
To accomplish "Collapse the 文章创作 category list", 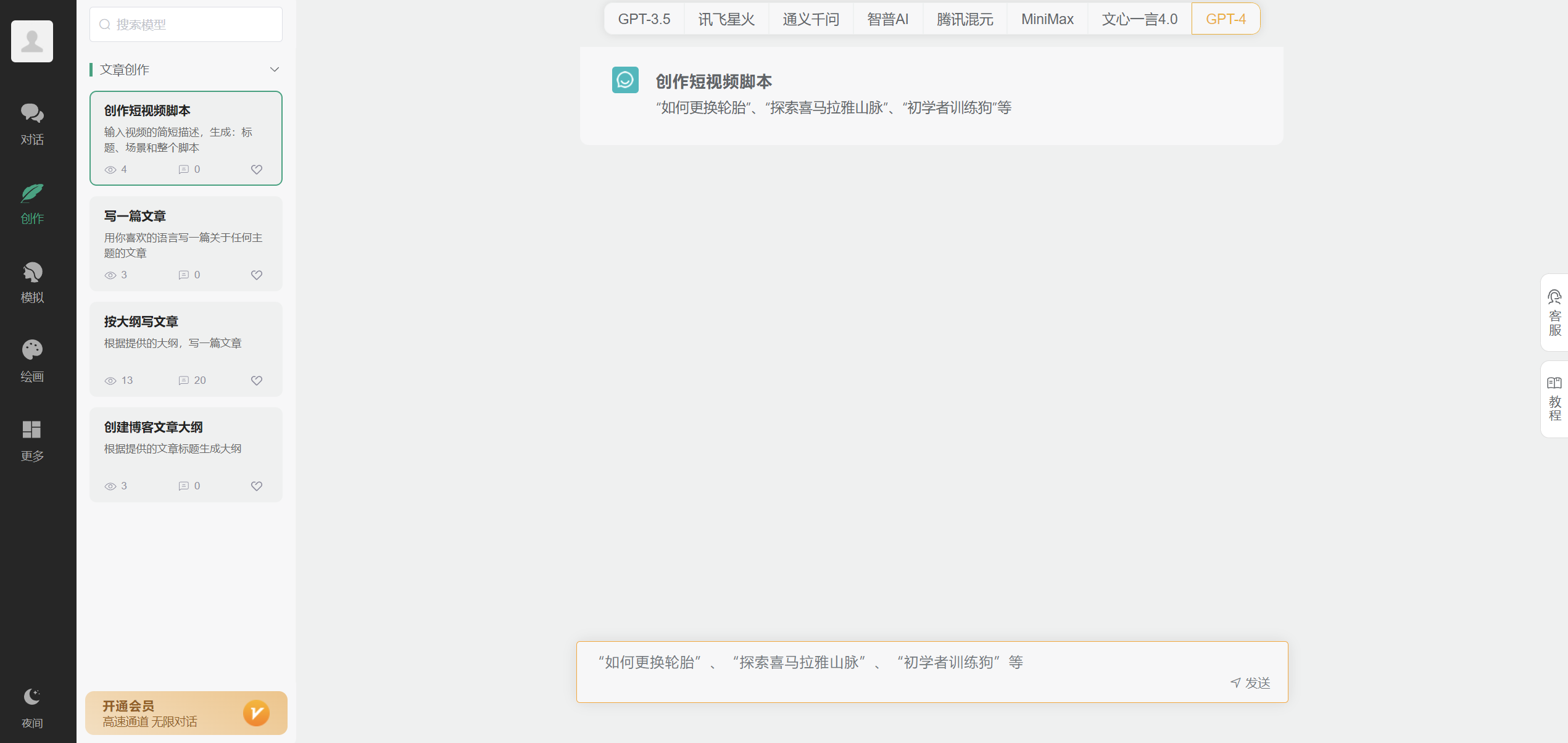I will (275, 69).
